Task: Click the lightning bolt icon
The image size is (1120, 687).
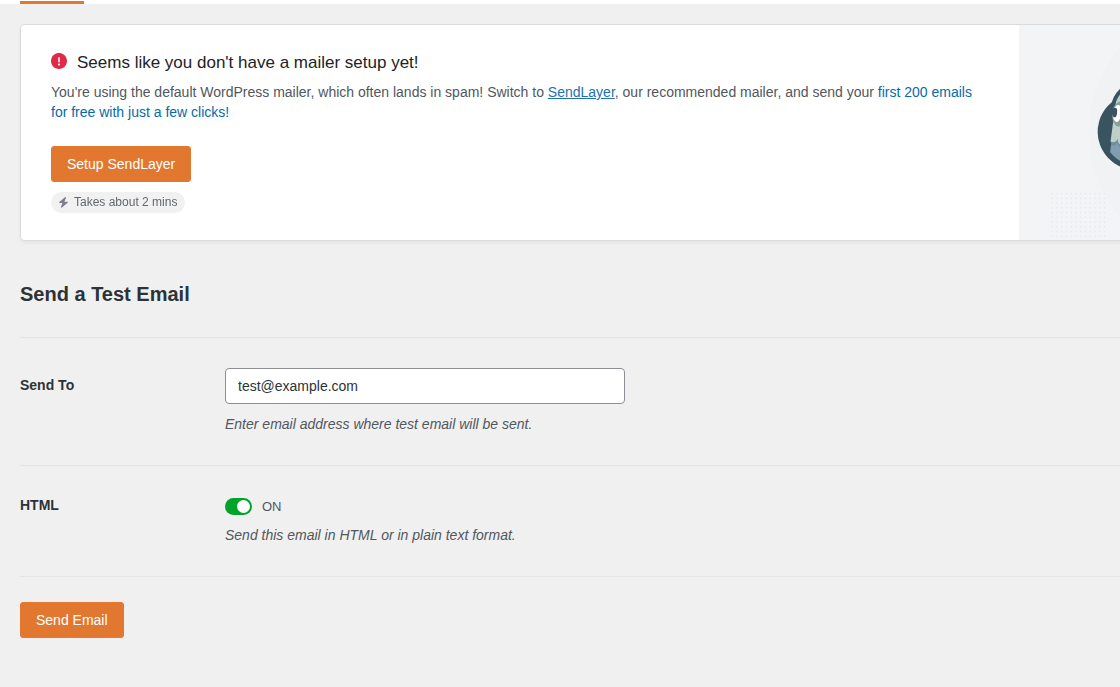Action: 64,202
